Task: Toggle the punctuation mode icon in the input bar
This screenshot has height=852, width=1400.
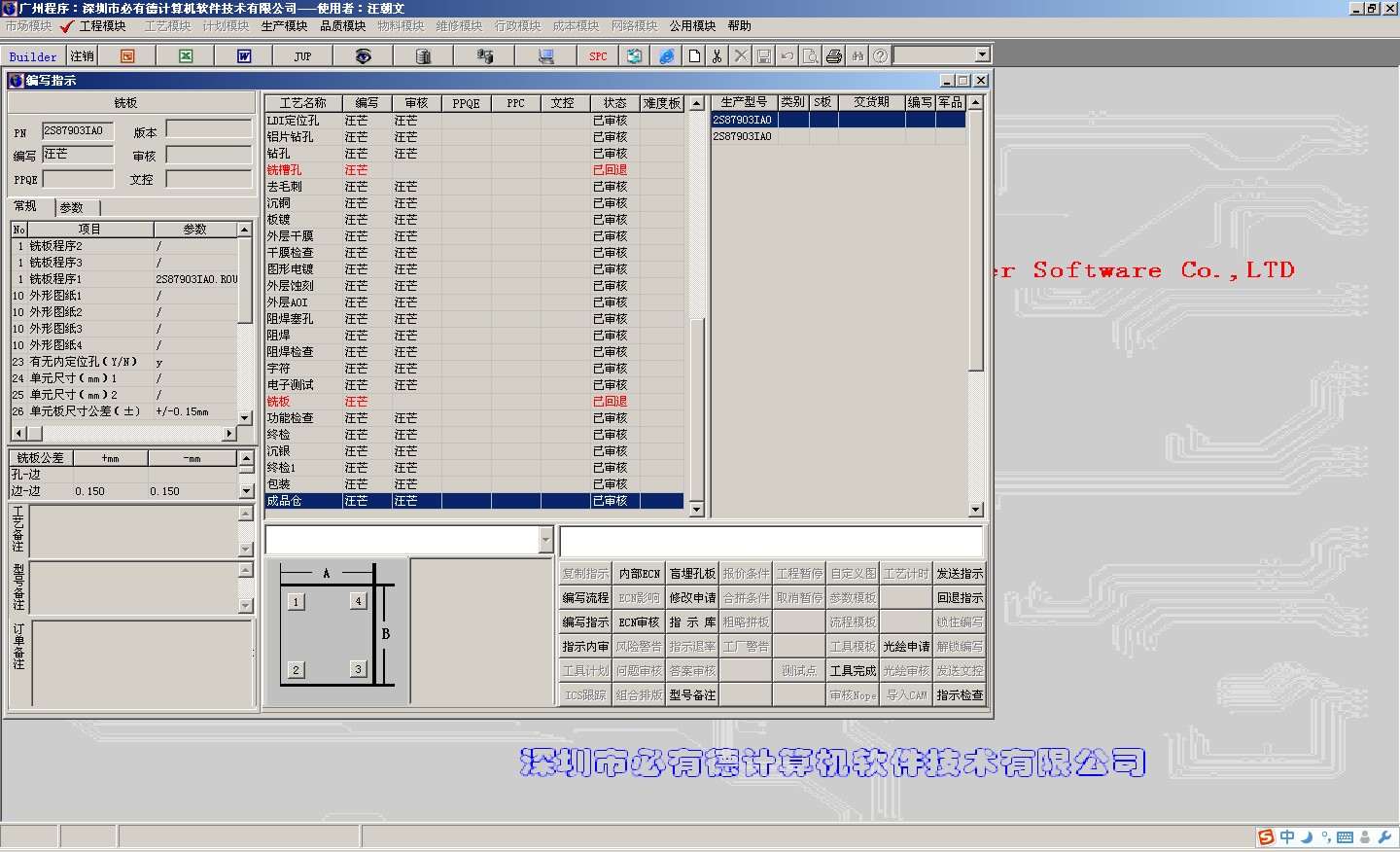Action: (1326, 837)
